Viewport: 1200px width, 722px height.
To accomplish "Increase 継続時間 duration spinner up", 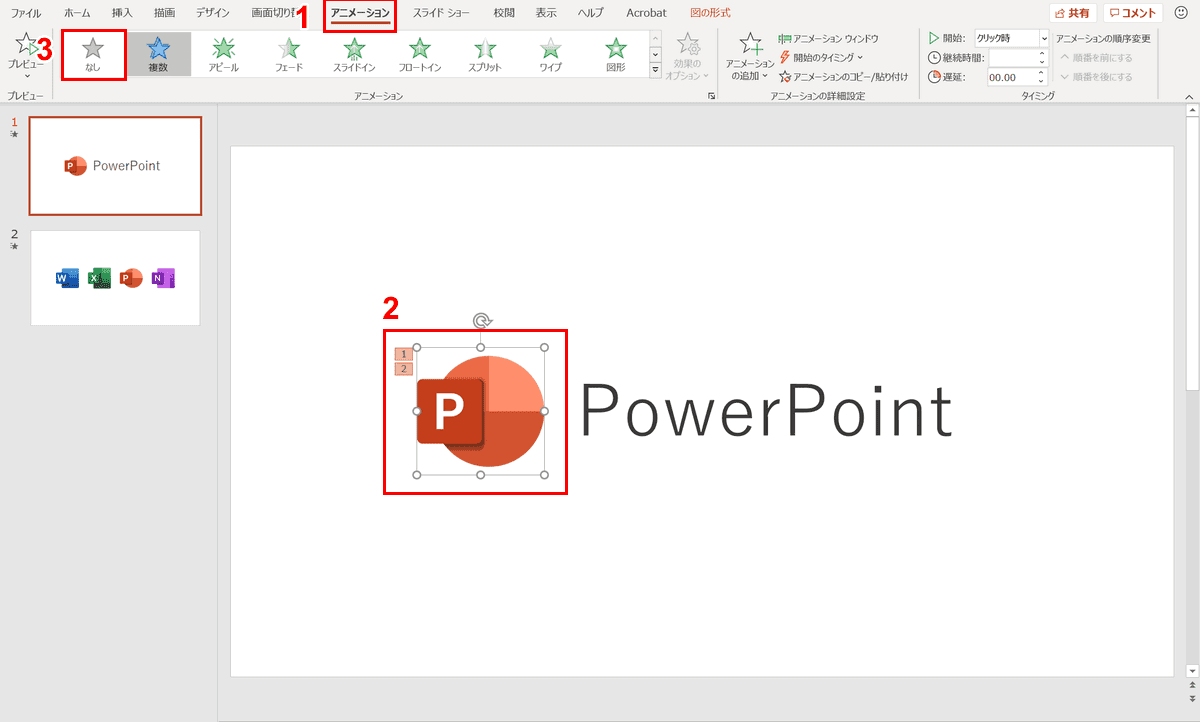I will [x=1042, y=54].
